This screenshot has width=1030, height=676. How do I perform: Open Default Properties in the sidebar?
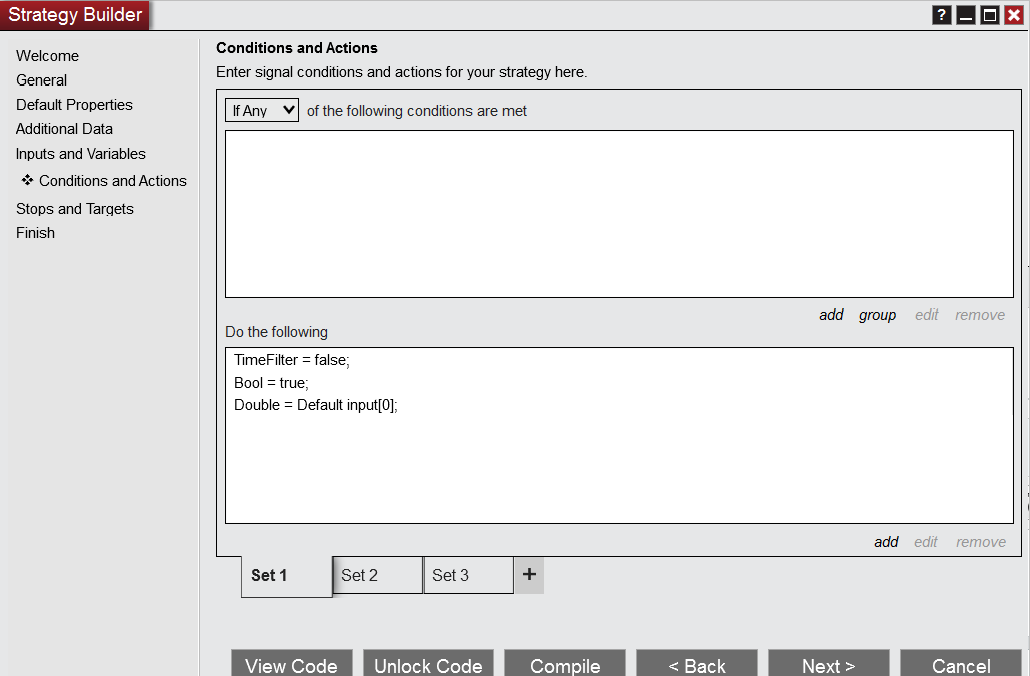(x=74, y=105)
